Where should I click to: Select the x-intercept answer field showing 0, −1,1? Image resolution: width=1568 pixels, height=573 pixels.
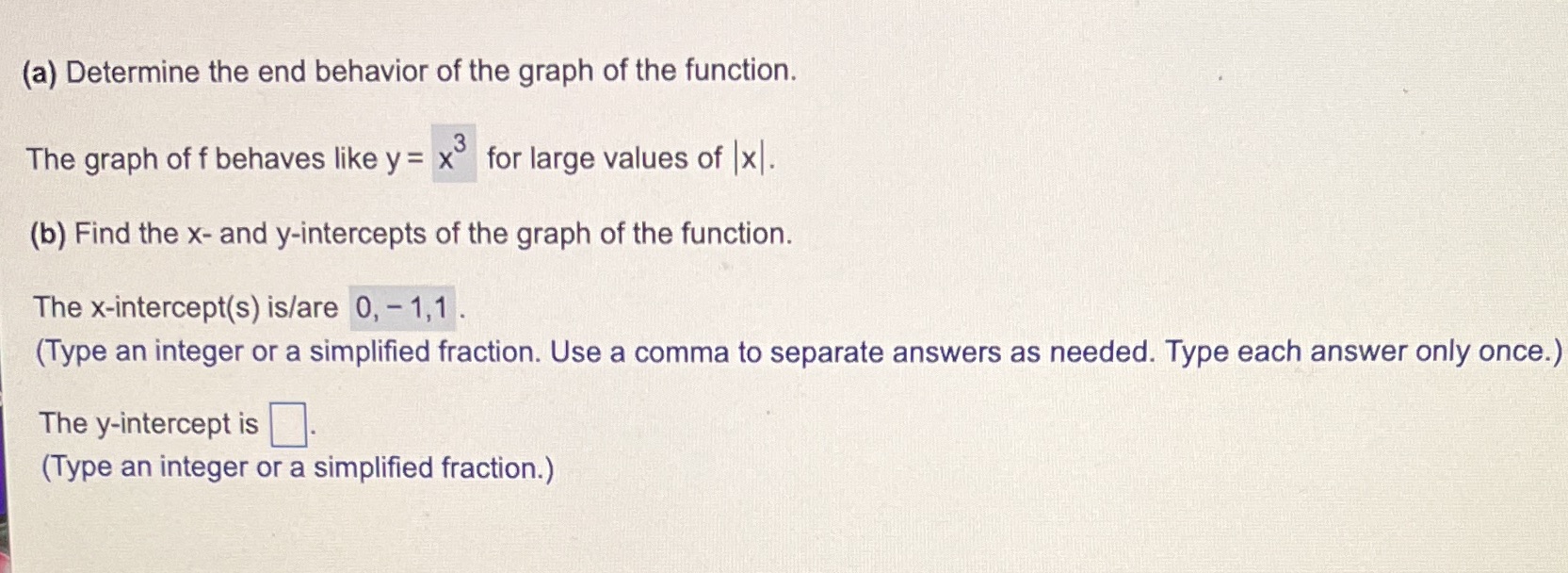pos(403,306)
